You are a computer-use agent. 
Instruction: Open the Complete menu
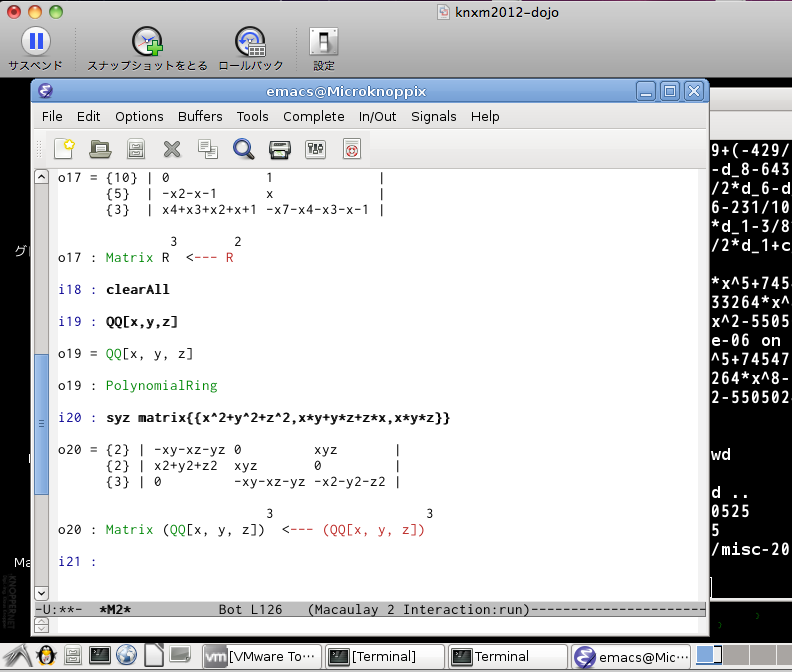(314, 117)
